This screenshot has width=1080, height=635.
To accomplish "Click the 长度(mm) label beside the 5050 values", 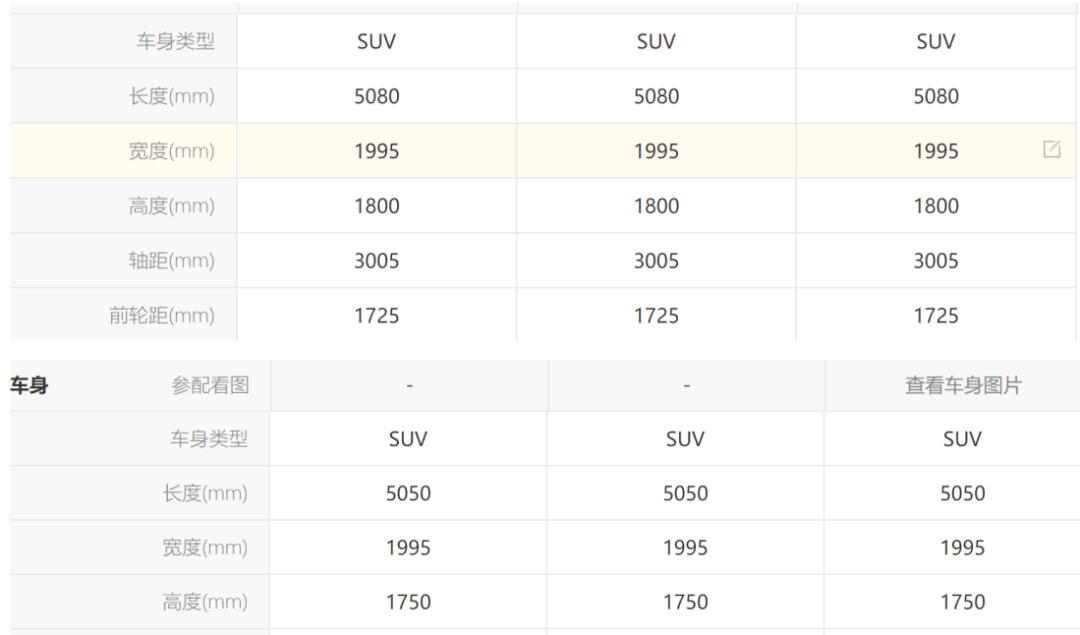I will click(x=205, y=493).
